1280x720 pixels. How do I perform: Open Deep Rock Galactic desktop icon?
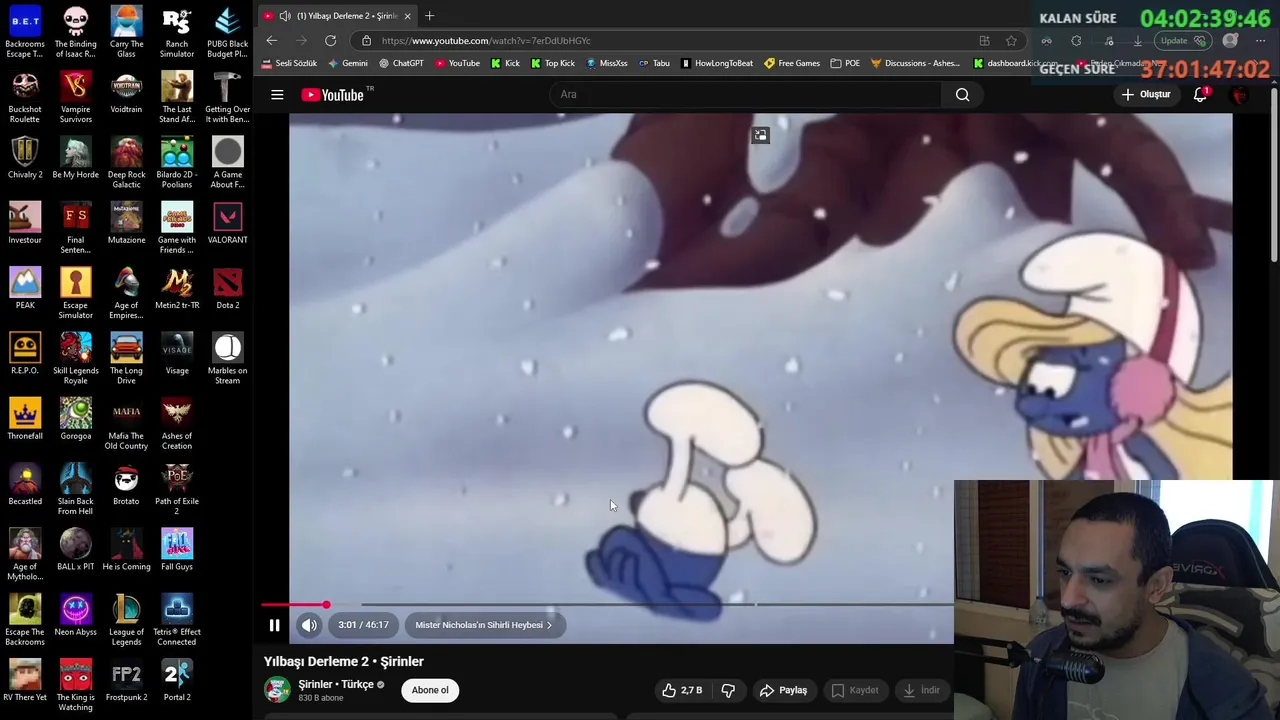coord(126,163)
